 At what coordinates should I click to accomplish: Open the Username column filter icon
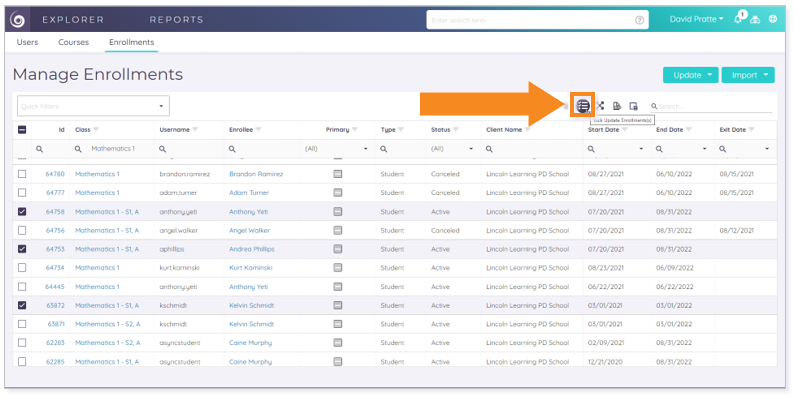[195, 130]
